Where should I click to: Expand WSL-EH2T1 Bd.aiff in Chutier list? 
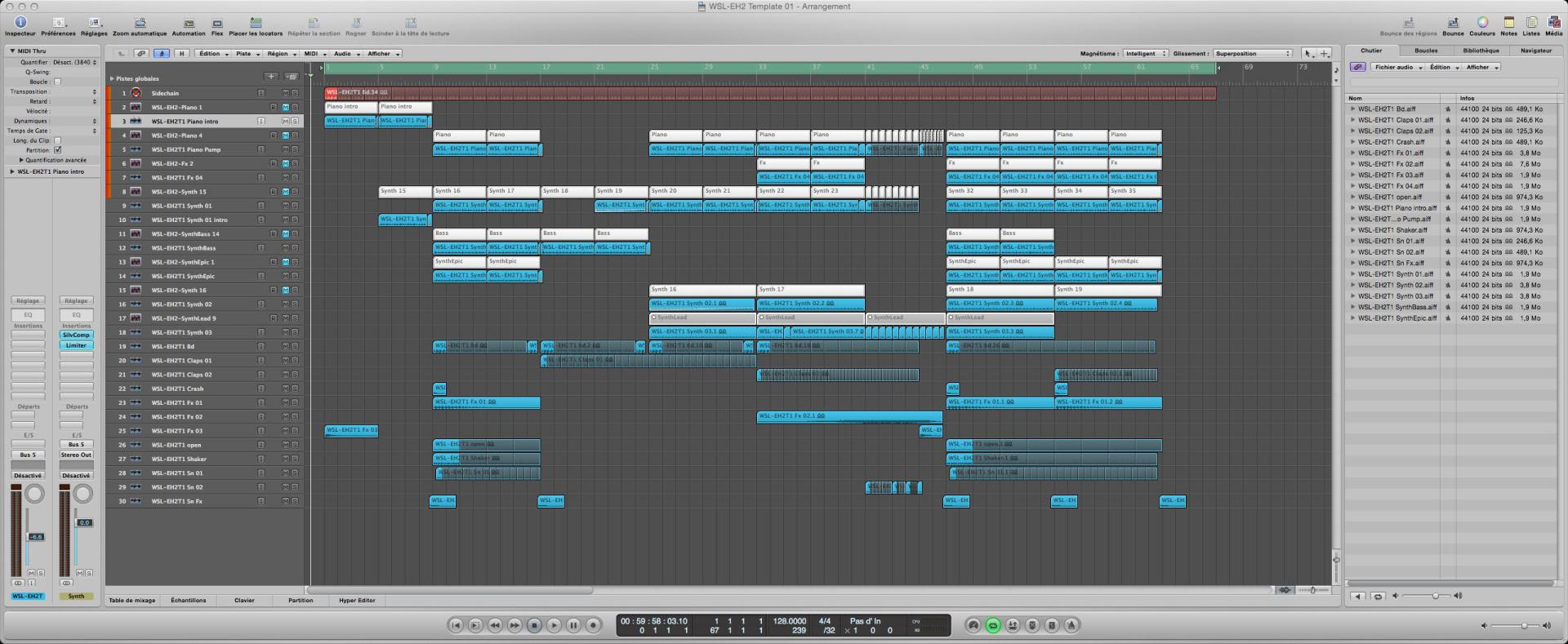point(1352,109)
